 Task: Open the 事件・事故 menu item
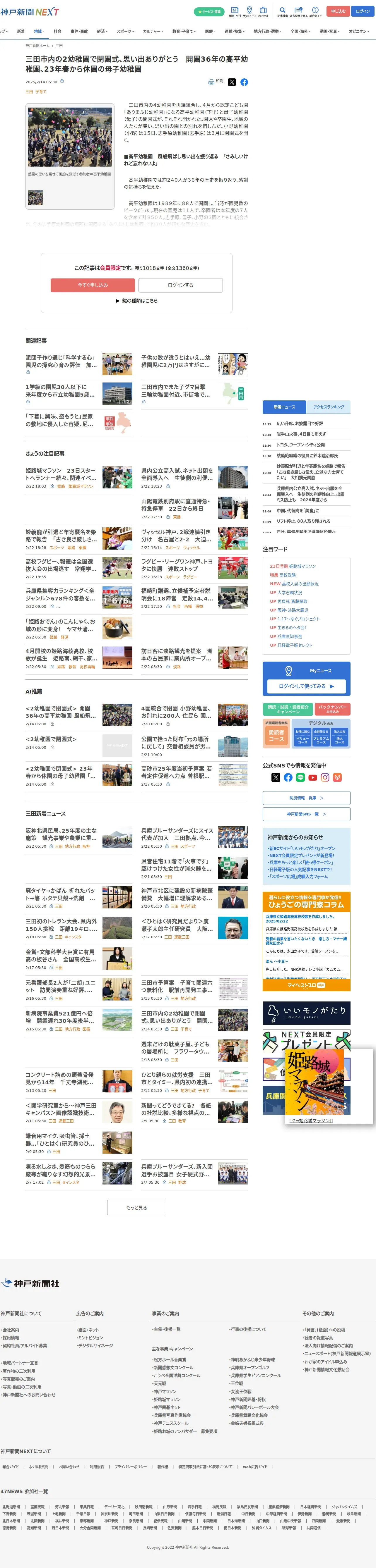point(79,31)
